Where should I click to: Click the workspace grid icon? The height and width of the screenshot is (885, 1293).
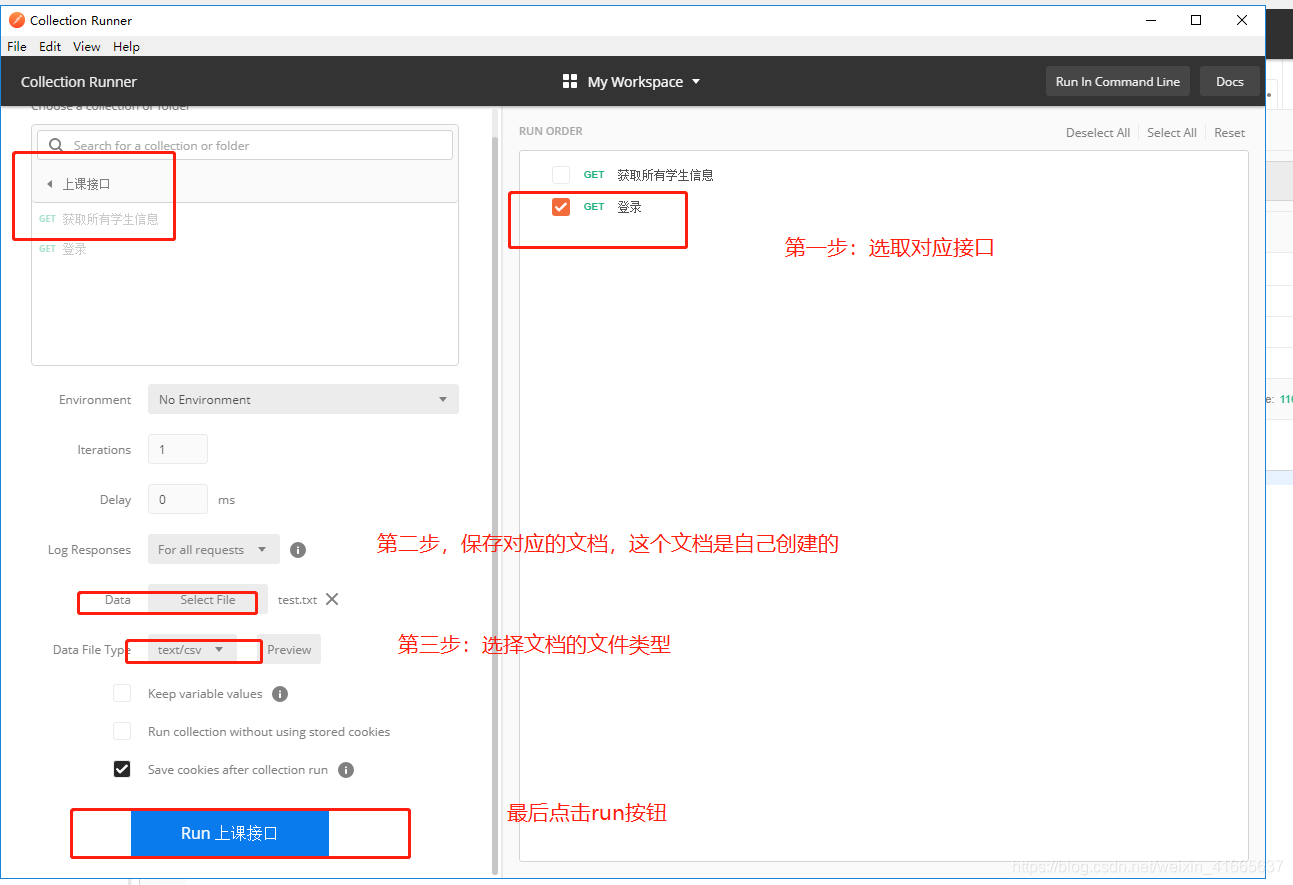(x=570, y=82)
